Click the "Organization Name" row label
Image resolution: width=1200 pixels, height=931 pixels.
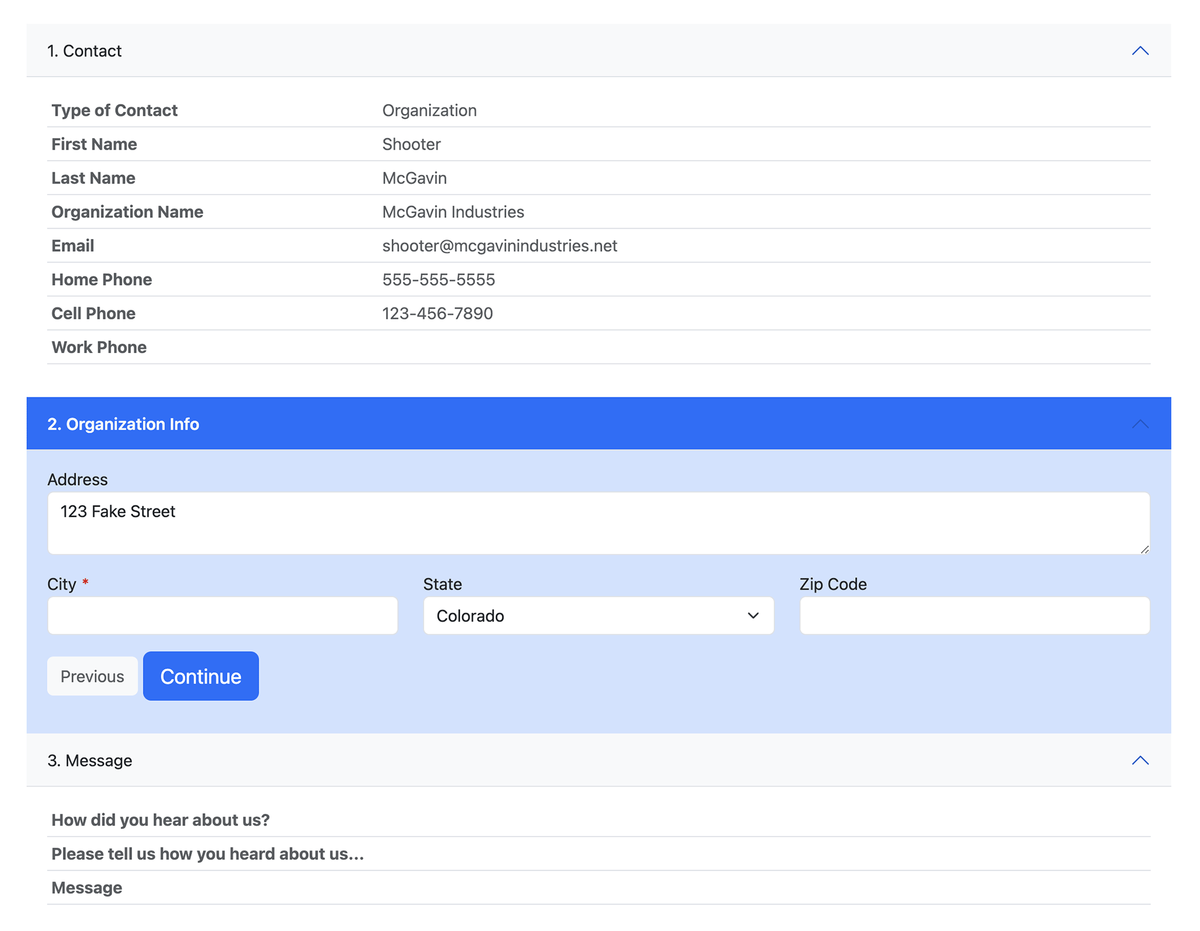(127, 212)
